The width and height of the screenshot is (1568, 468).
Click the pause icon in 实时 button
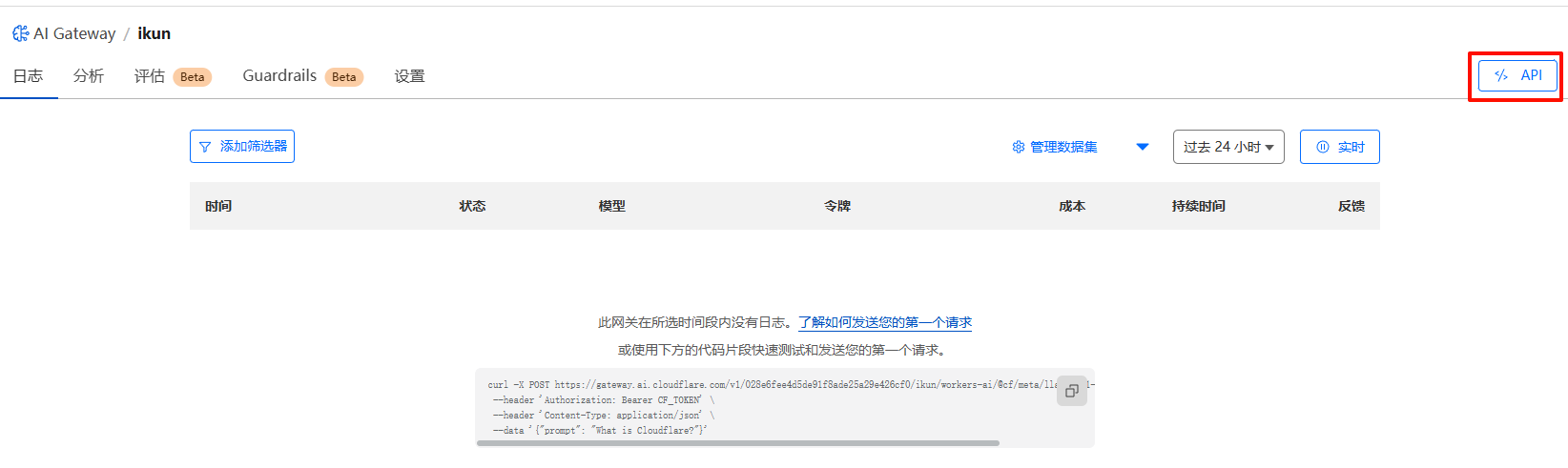coord(1323,147)
